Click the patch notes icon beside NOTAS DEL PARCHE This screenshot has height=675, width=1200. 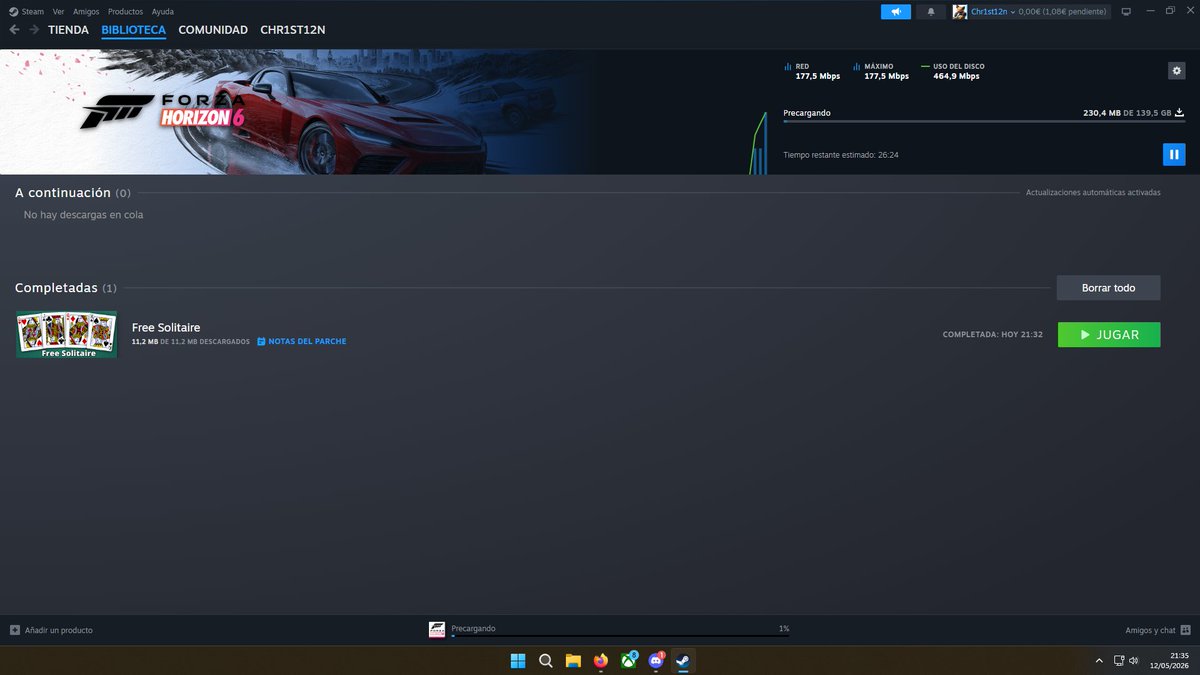tap(261, 342)
